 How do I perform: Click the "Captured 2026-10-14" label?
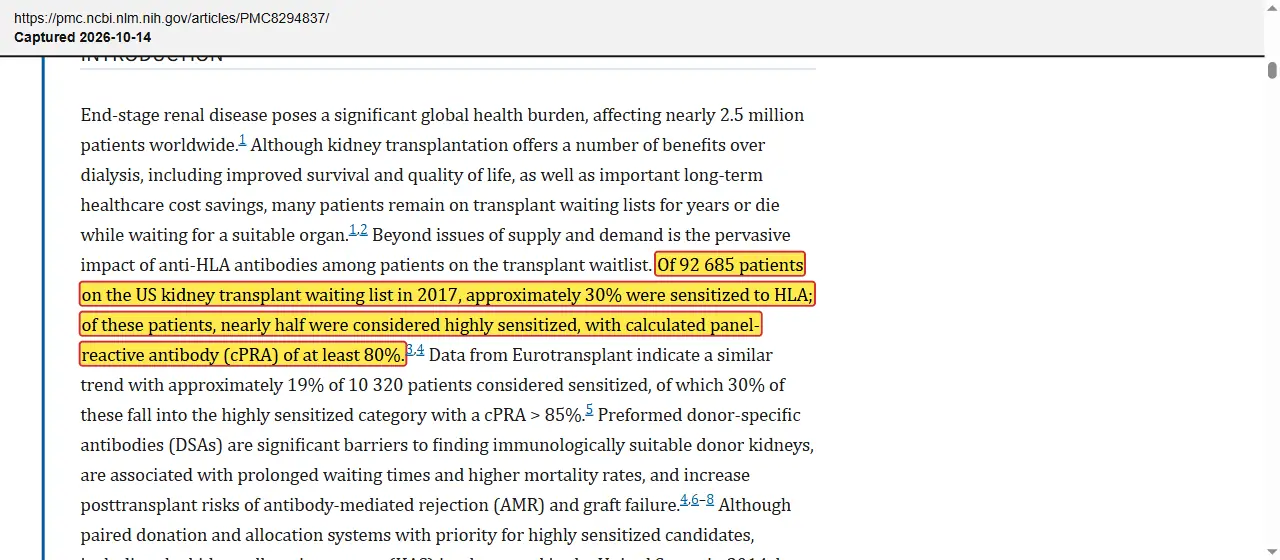click(x=83, y=37)
